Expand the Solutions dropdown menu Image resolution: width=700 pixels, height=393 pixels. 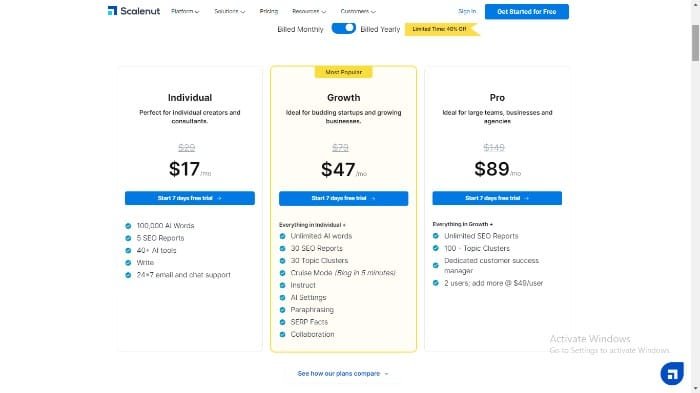coord(229,11)
